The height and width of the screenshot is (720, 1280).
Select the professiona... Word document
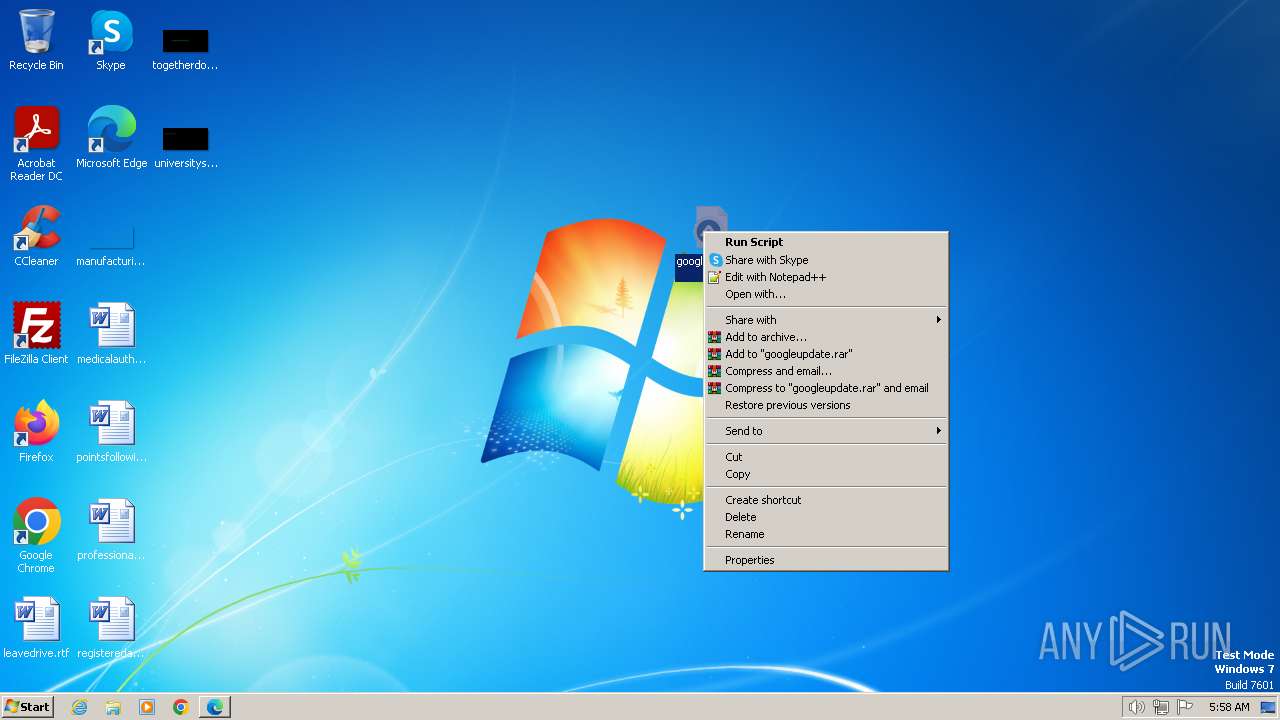pyautogui.click(x=111, y=529)
